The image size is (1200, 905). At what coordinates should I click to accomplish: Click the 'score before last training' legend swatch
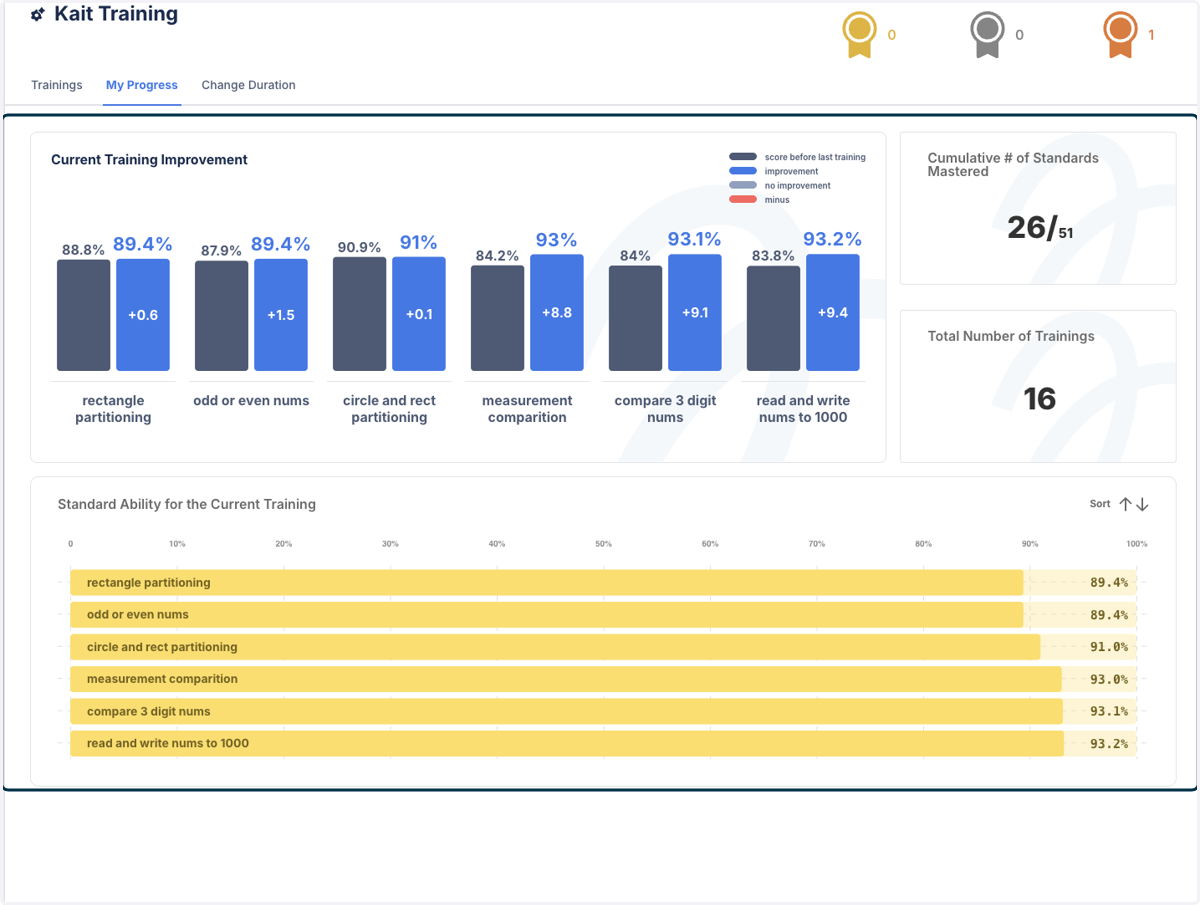point(743,157)
